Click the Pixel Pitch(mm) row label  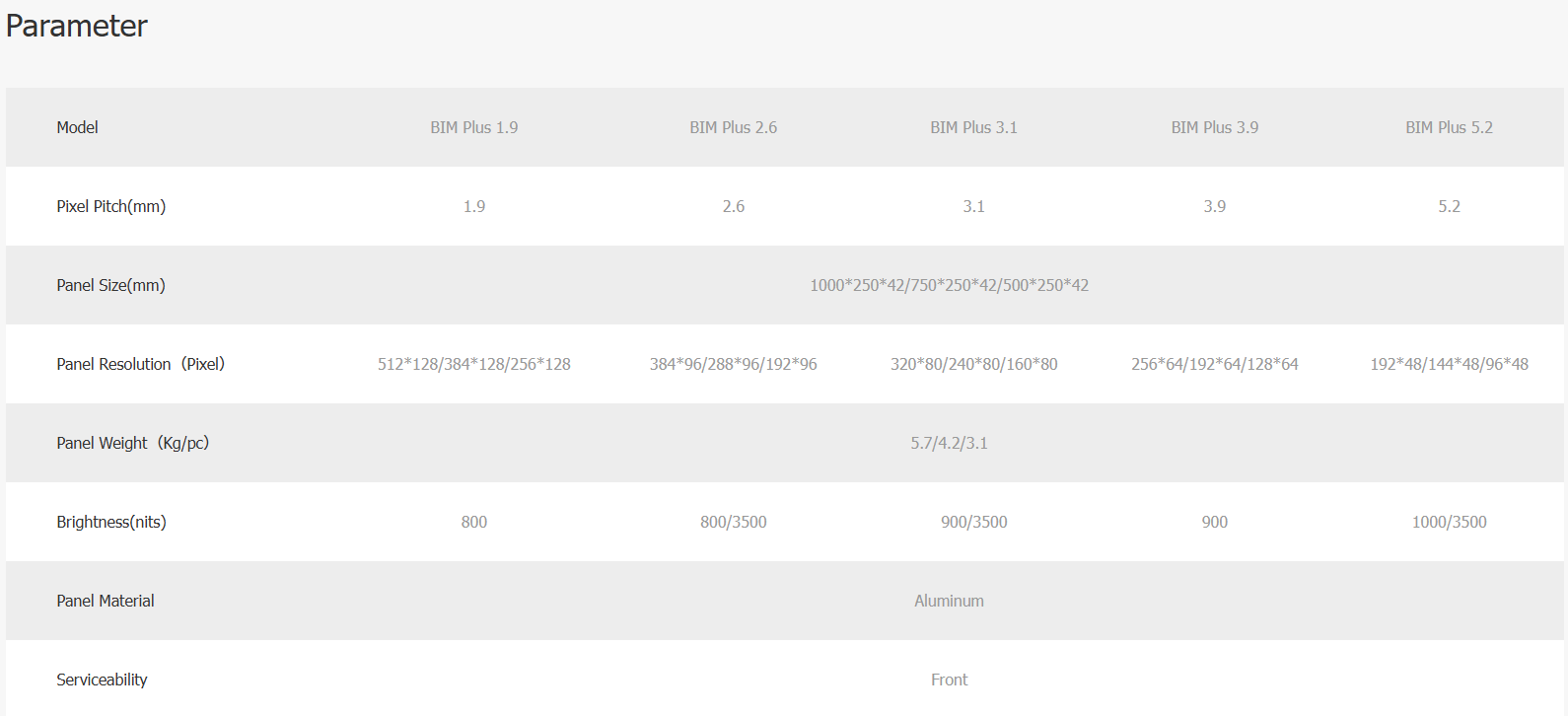click(x=110, y=206)
